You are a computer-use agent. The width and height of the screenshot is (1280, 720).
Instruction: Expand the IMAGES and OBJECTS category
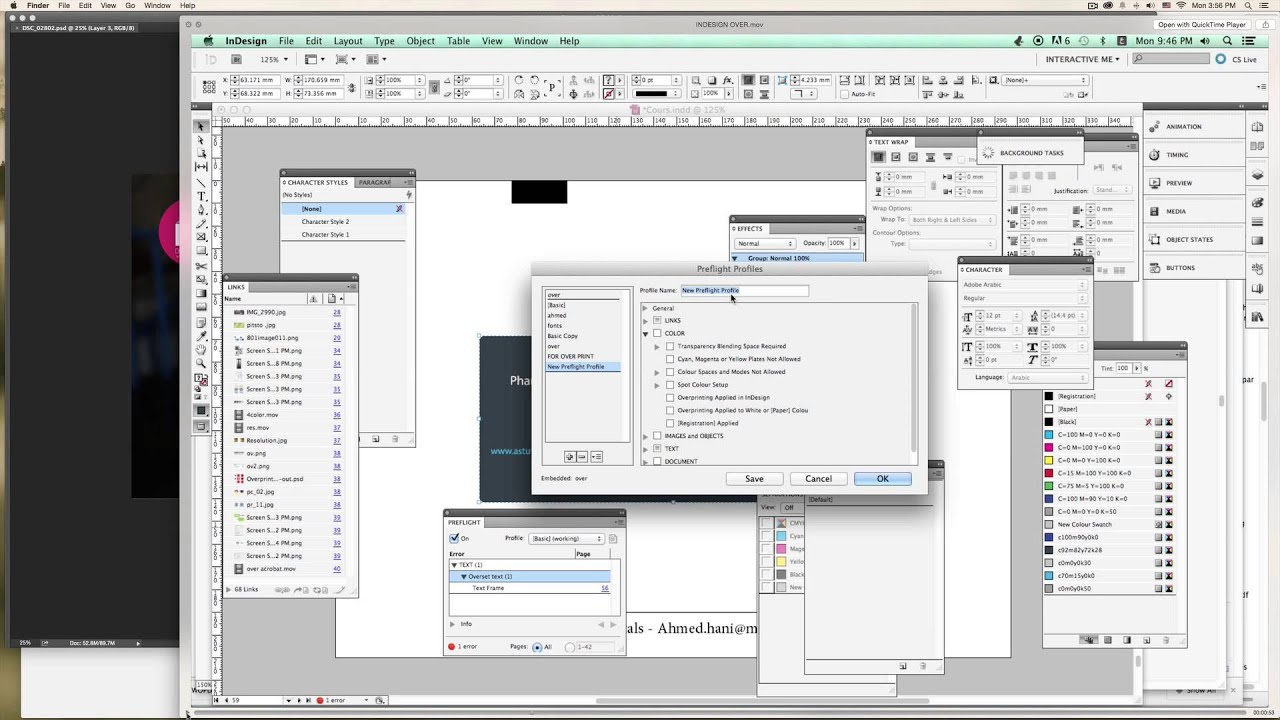click(x=646, y=436)
